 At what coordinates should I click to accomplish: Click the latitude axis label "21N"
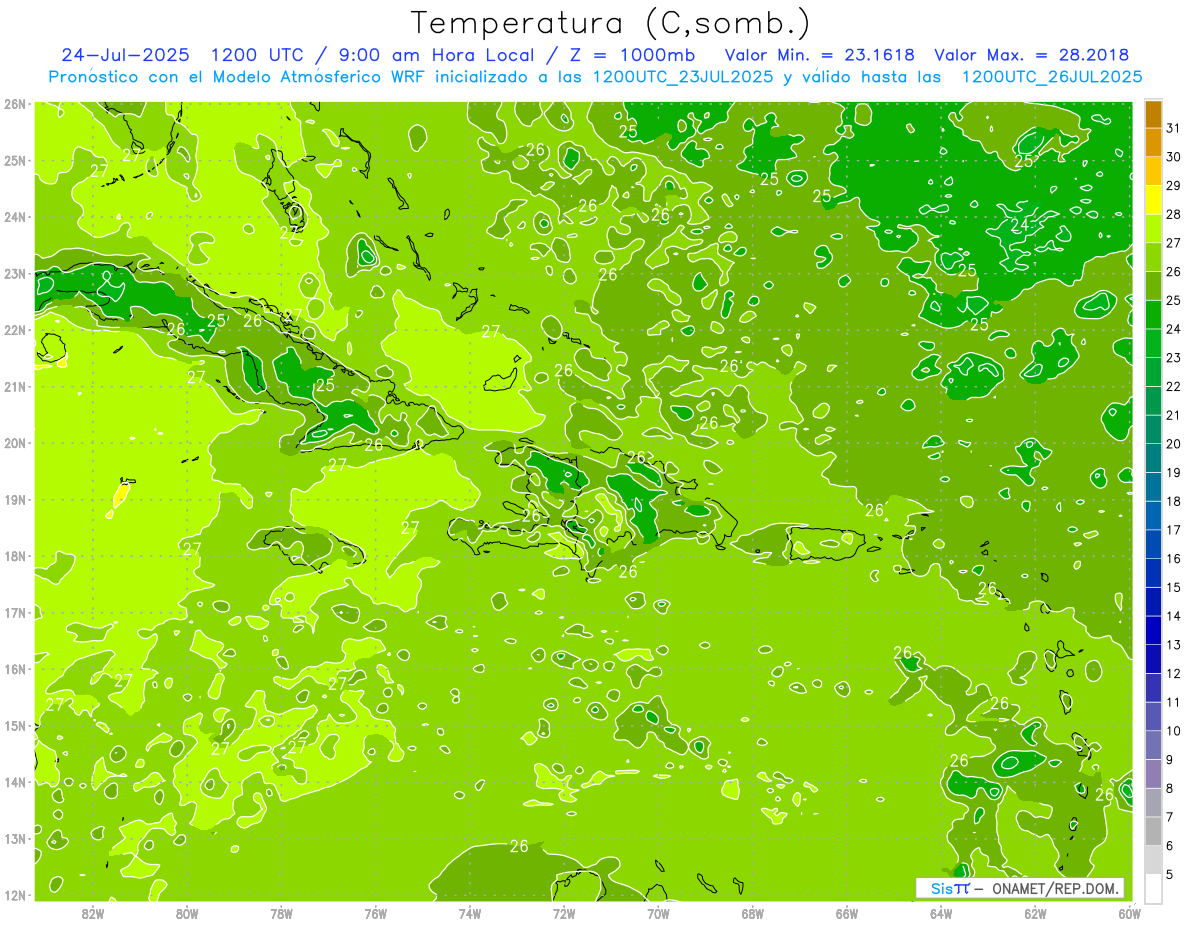pos(14,387)
